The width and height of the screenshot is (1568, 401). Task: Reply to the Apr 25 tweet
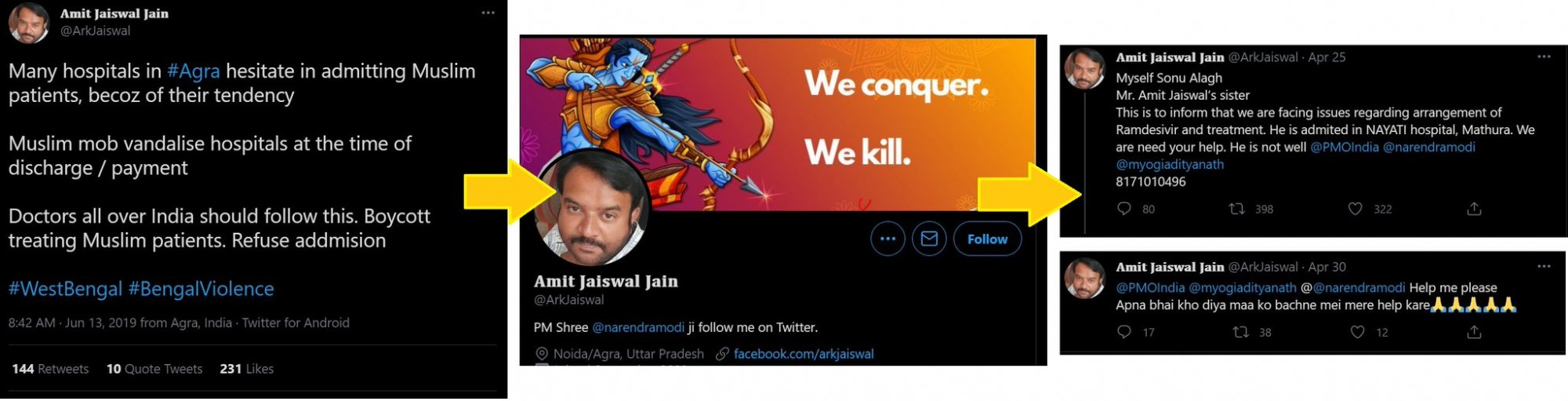coord(1124,209)
